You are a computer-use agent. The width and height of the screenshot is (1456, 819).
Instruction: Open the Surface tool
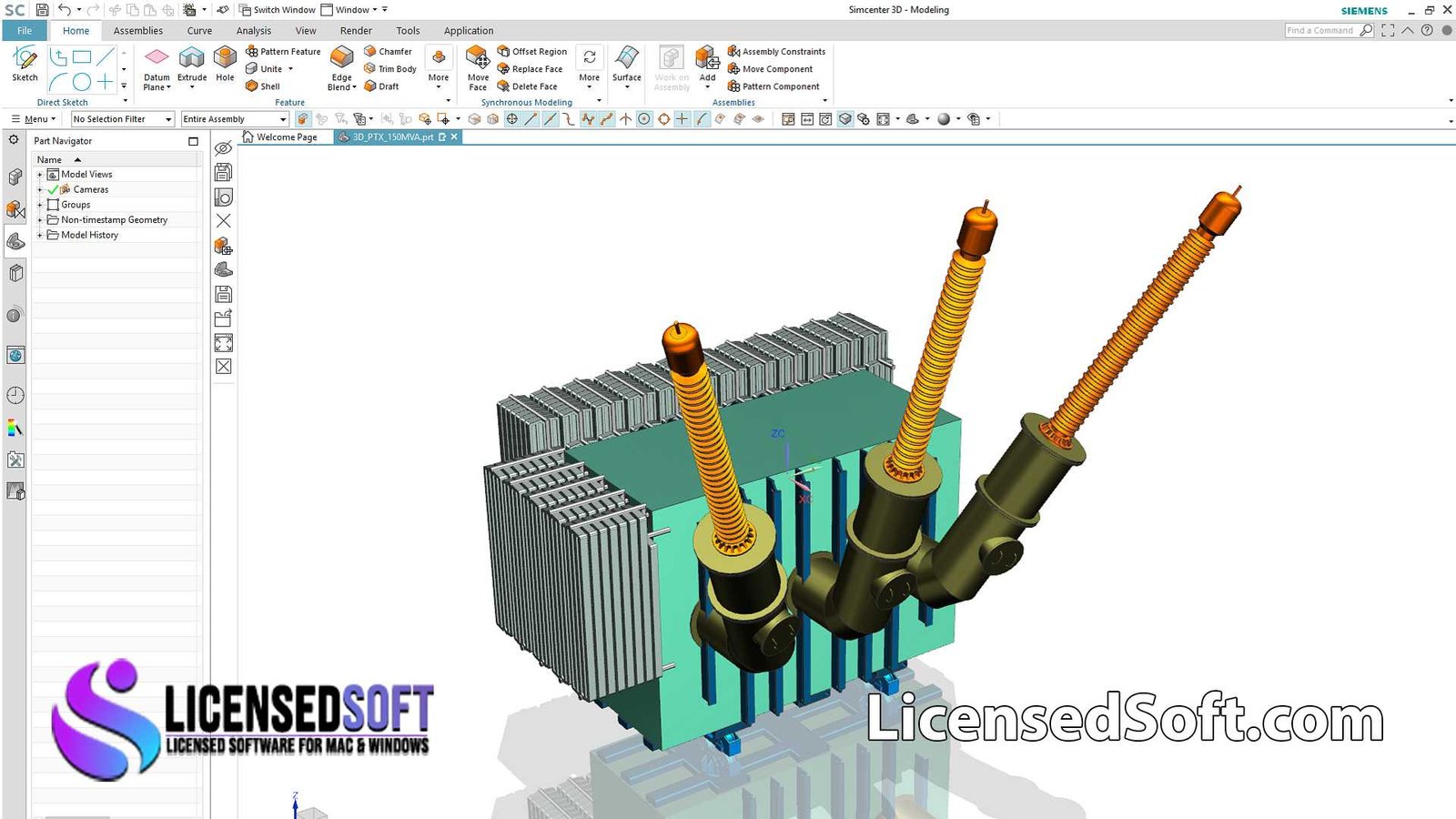[627, 66]
